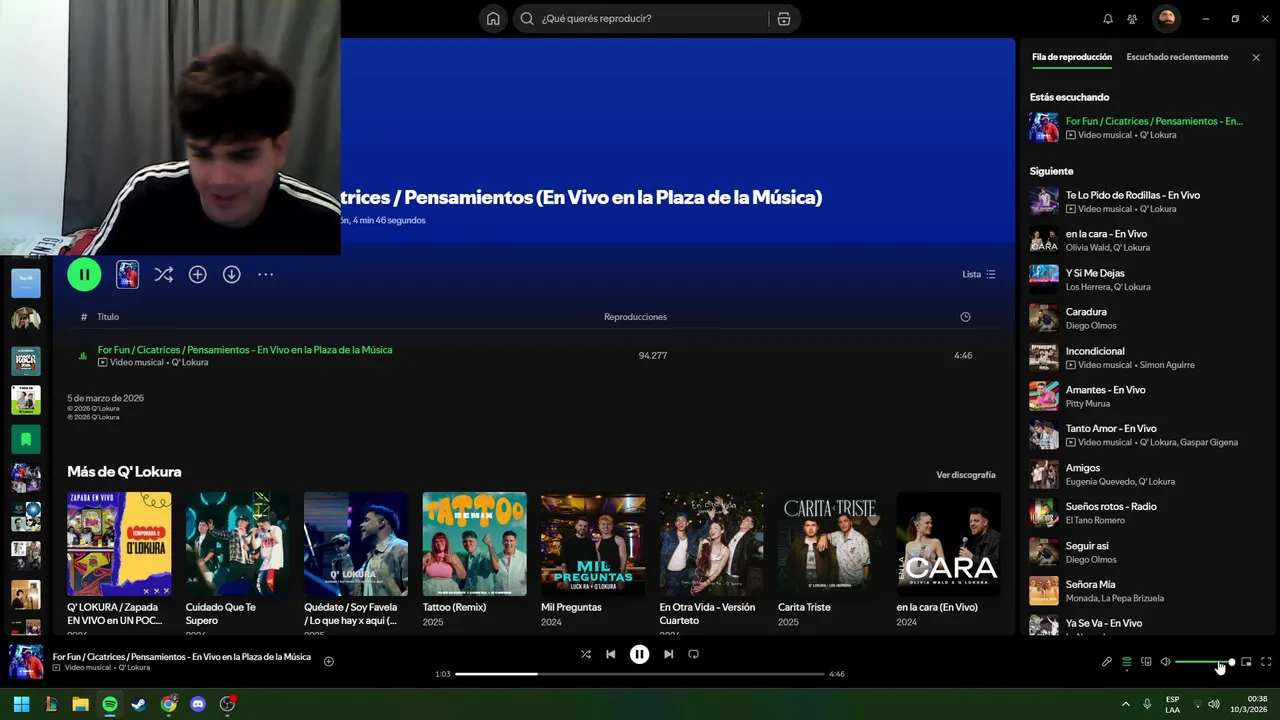Viewport: 1280px width, 720px height.
Task: Open Más de Q' Lokura heading
Action: tap(124, 472)
